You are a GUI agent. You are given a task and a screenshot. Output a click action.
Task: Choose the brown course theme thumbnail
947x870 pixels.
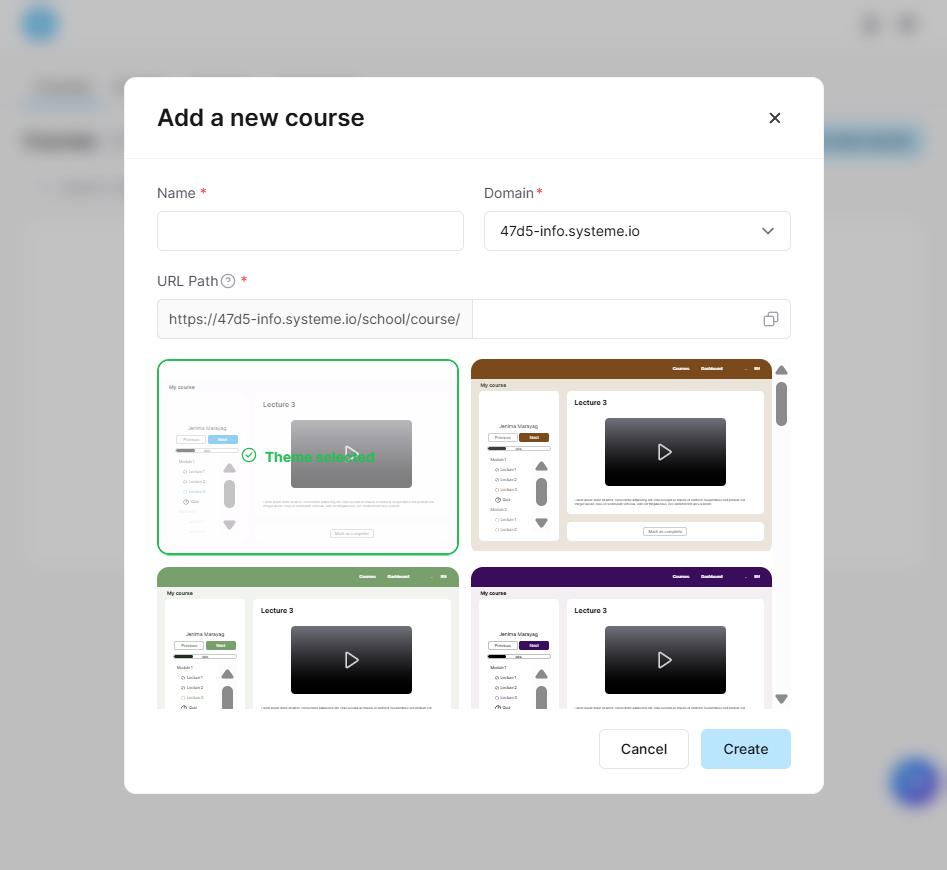[x=621, y=455]
